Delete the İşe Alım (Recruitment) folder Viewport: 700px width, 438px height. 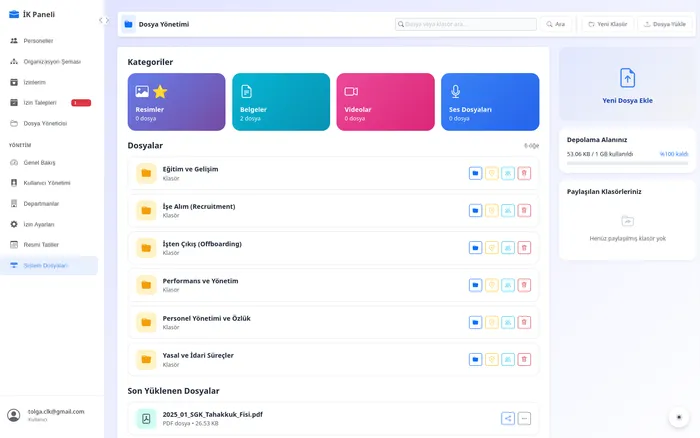pos(524,210)
